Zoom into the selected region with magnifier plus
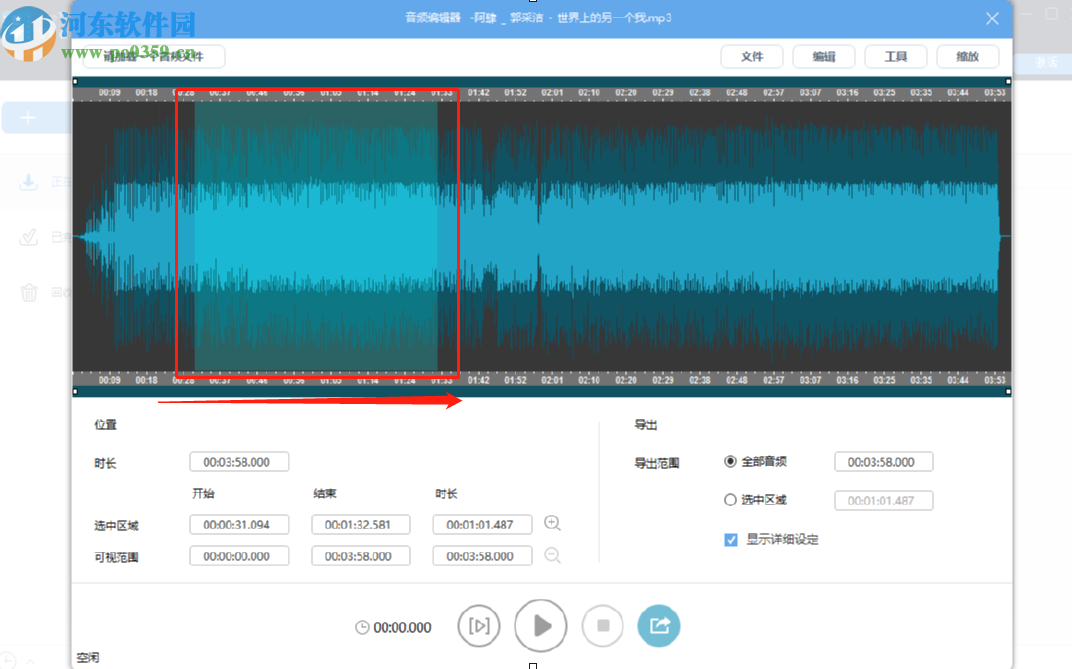This screenshot has height=669, width=1072. [x=552, y=522]
